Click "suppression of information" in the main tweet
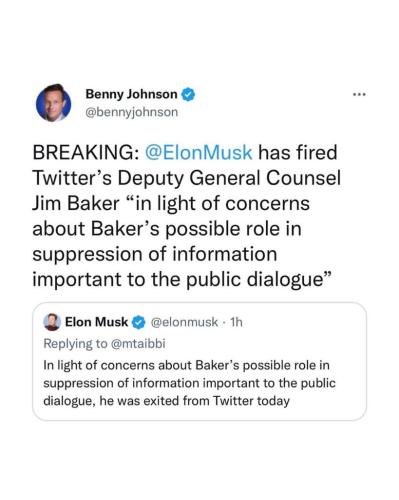Viewport: 399px width, 500px height. (x=155, y=255)
